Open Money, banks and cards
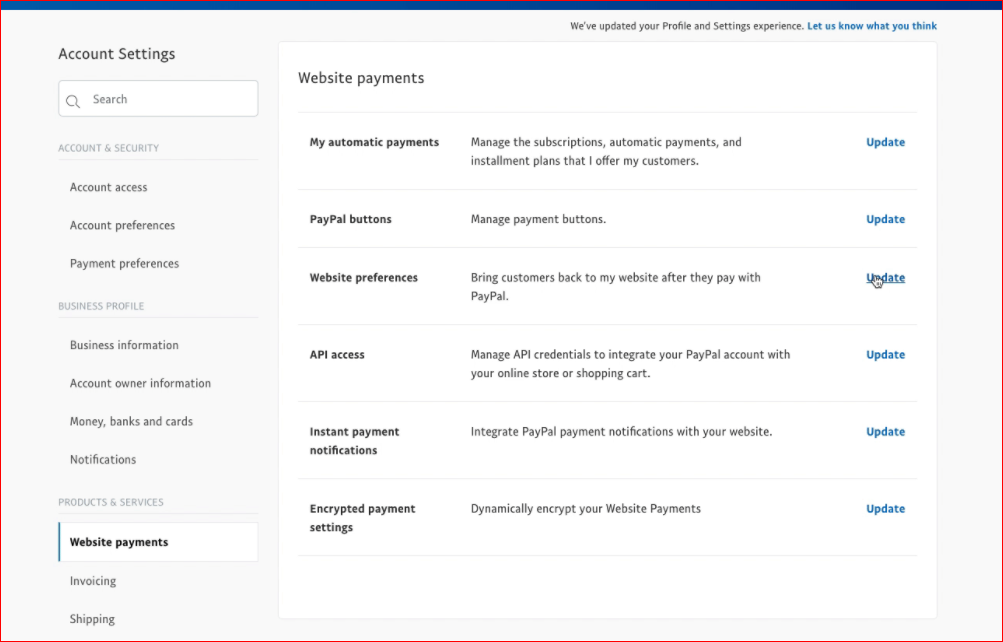 pos(131,421)
